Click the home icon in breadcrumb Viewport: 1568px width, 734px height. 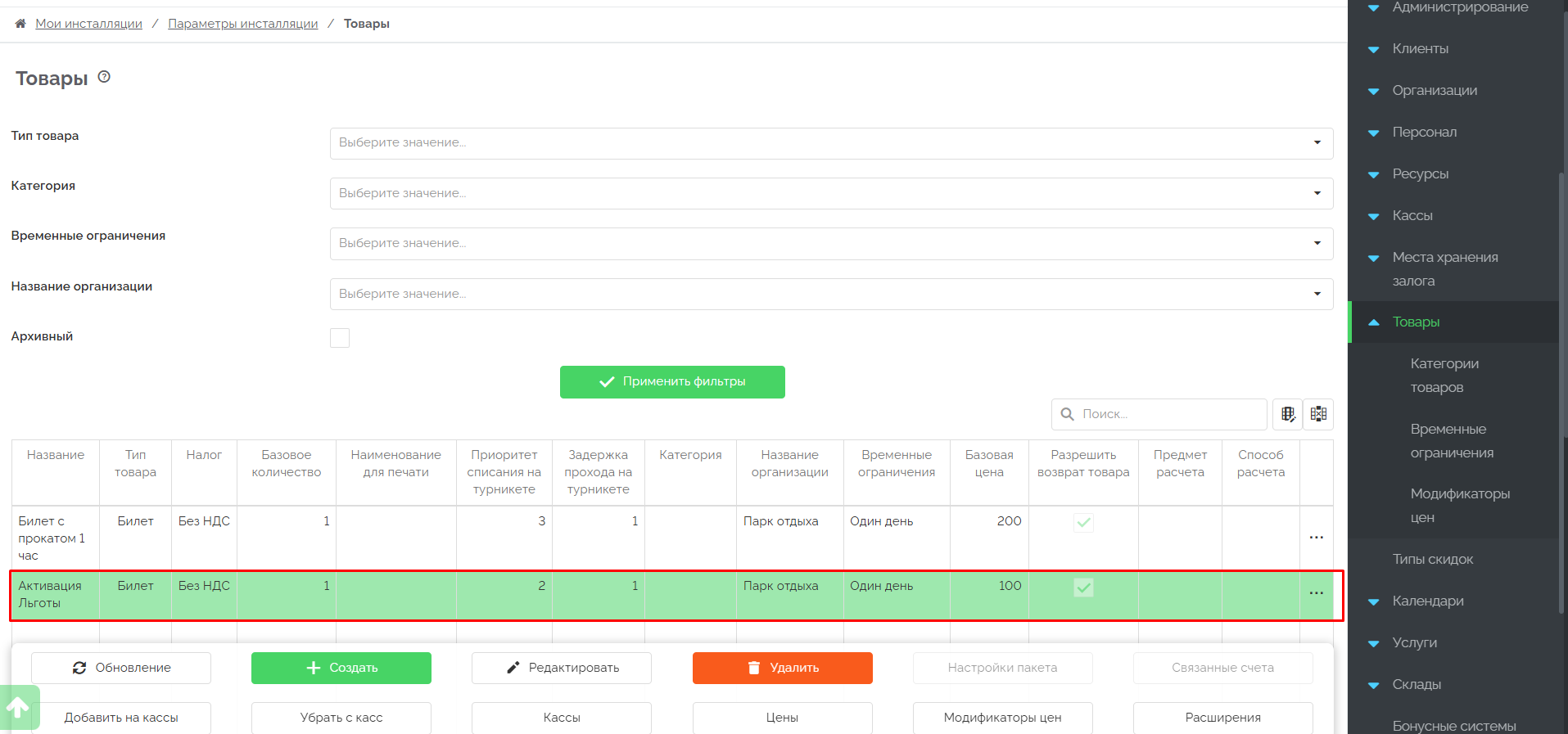coord(20,24)
